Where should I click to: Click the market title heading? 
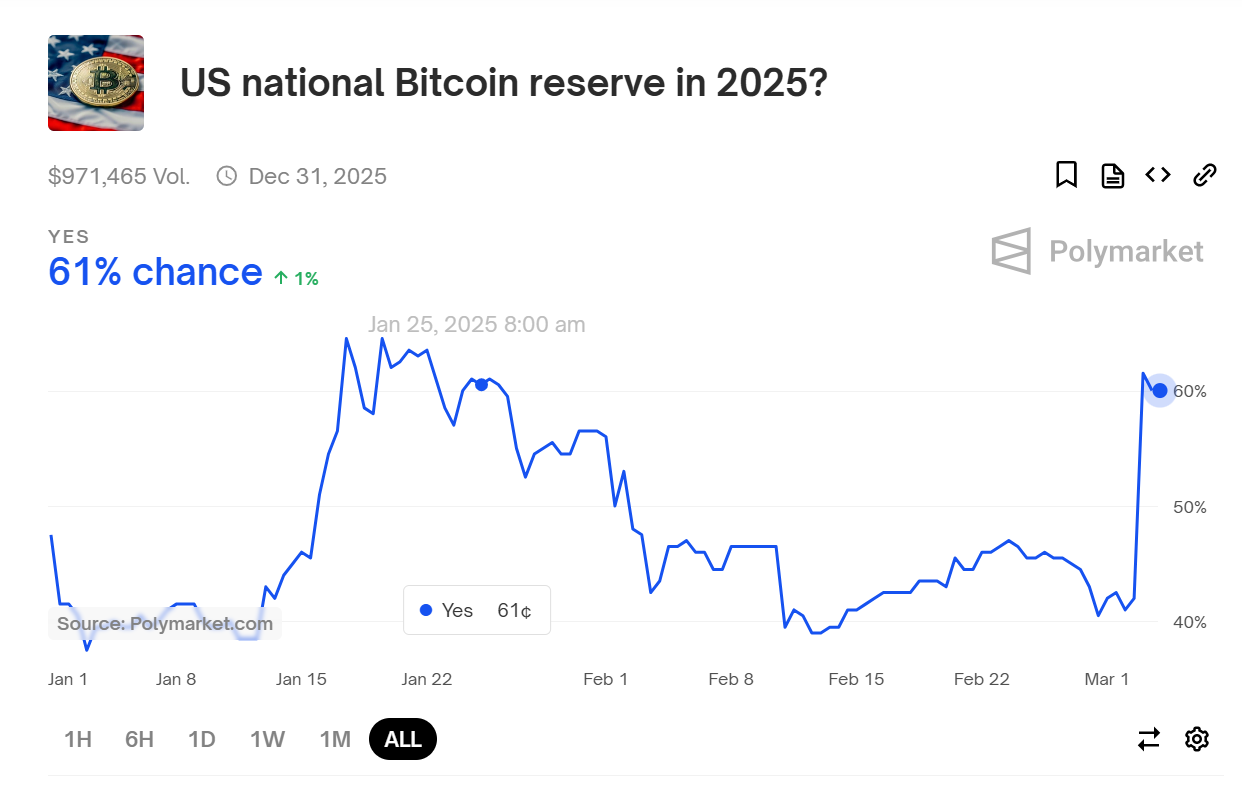[503, 84]
